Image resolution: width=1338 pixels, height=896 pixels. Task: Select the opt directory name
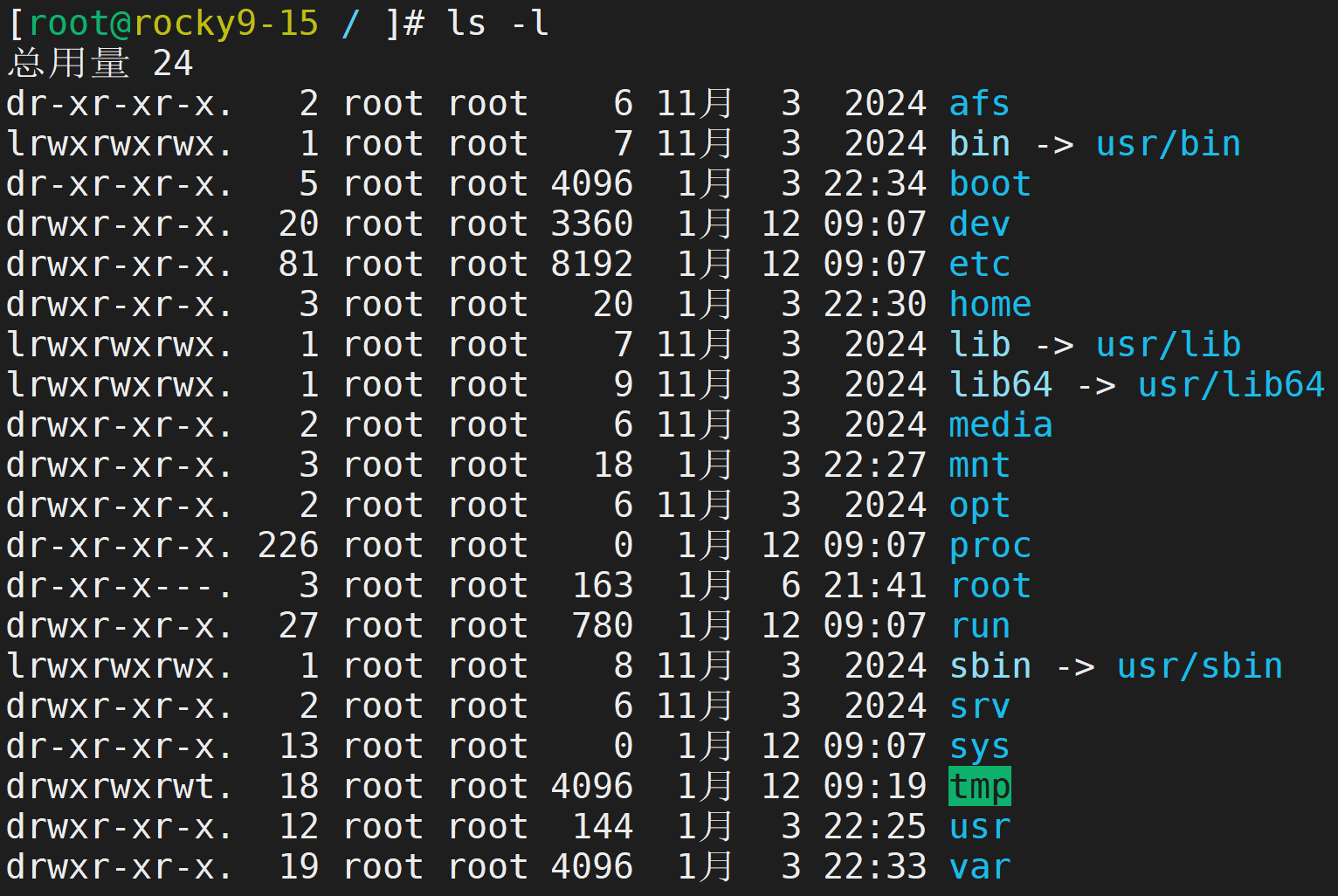[978, 505]
